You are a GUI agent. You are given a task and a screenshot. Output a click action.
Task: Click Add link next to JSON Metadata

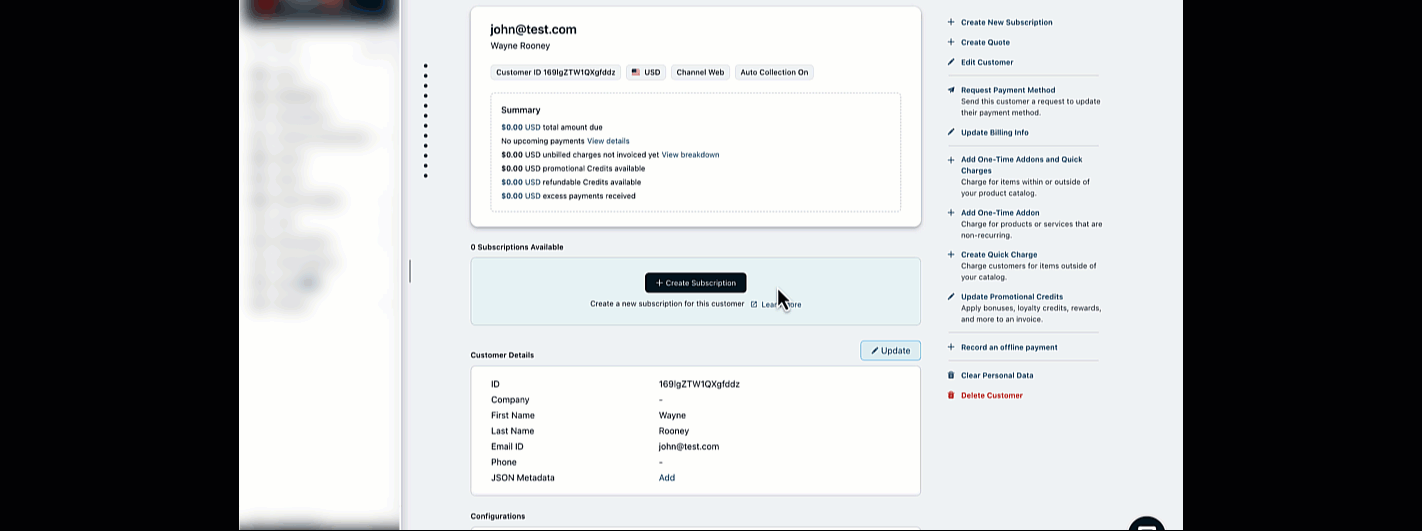[x=666, y=478]
